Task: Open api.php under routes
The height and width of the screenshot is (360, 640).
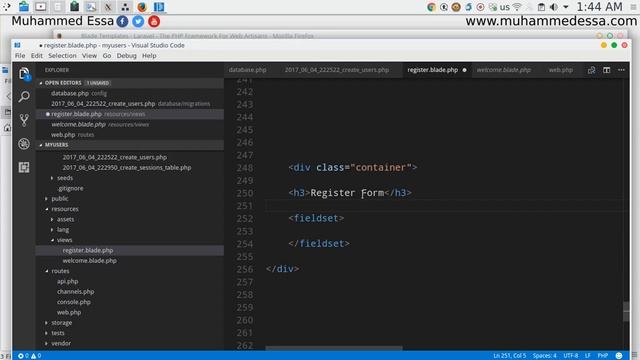Action: coord(130,281)
